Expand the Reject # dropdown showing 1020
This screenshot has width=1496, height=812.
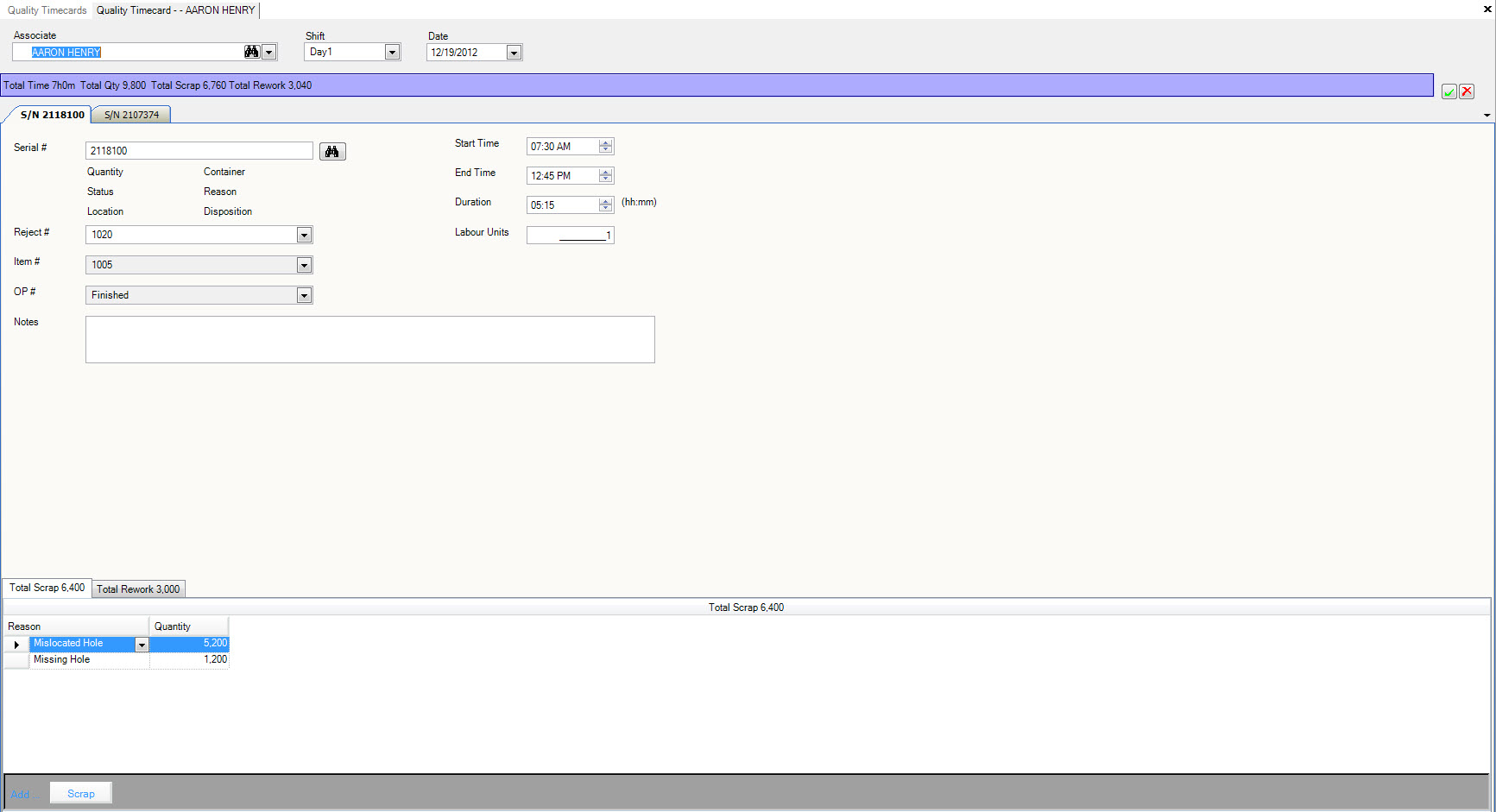pos(304,235)
